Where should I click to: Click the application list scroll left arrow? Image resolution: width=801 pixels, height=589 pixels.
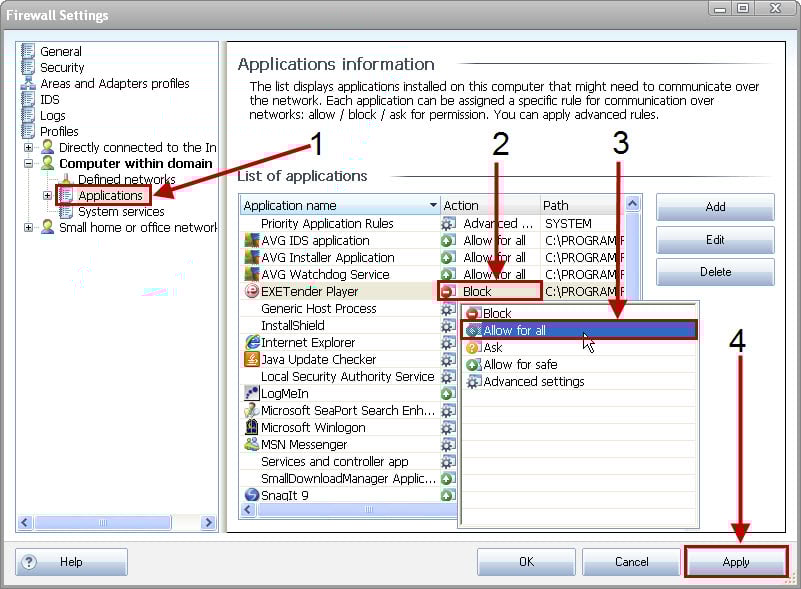point(248,509)
